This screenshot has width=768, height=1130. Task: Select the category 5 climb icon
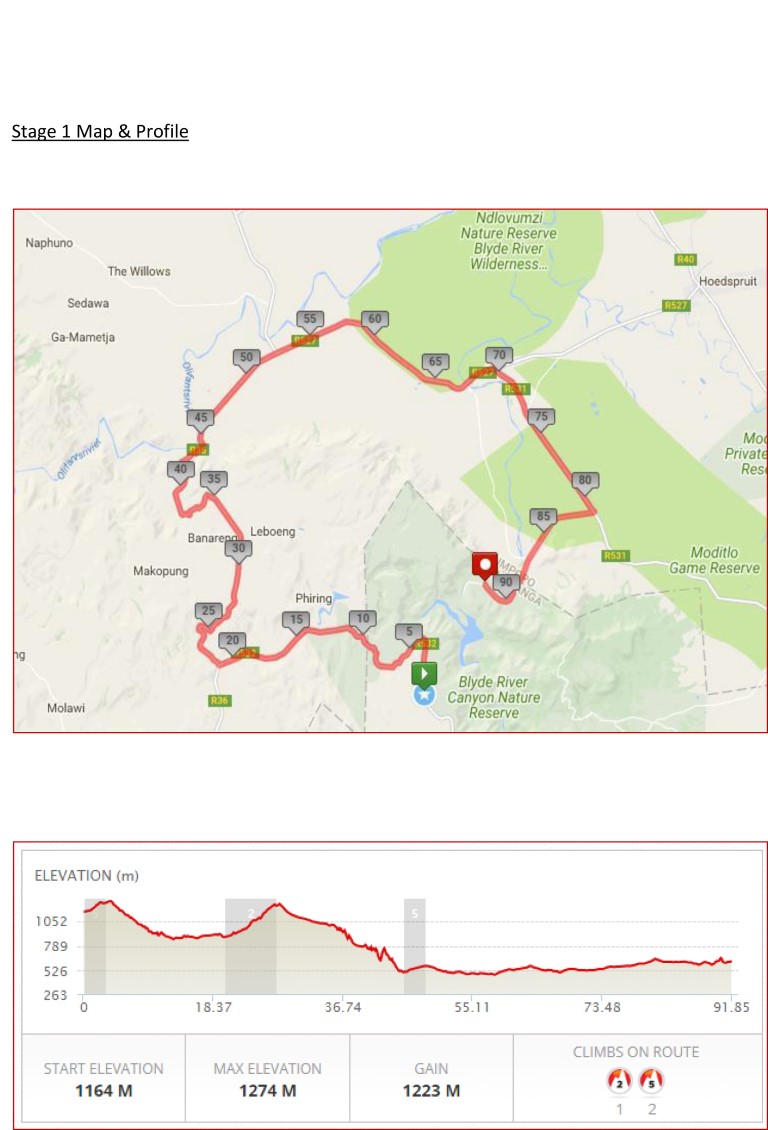[x=651, y=1080]
